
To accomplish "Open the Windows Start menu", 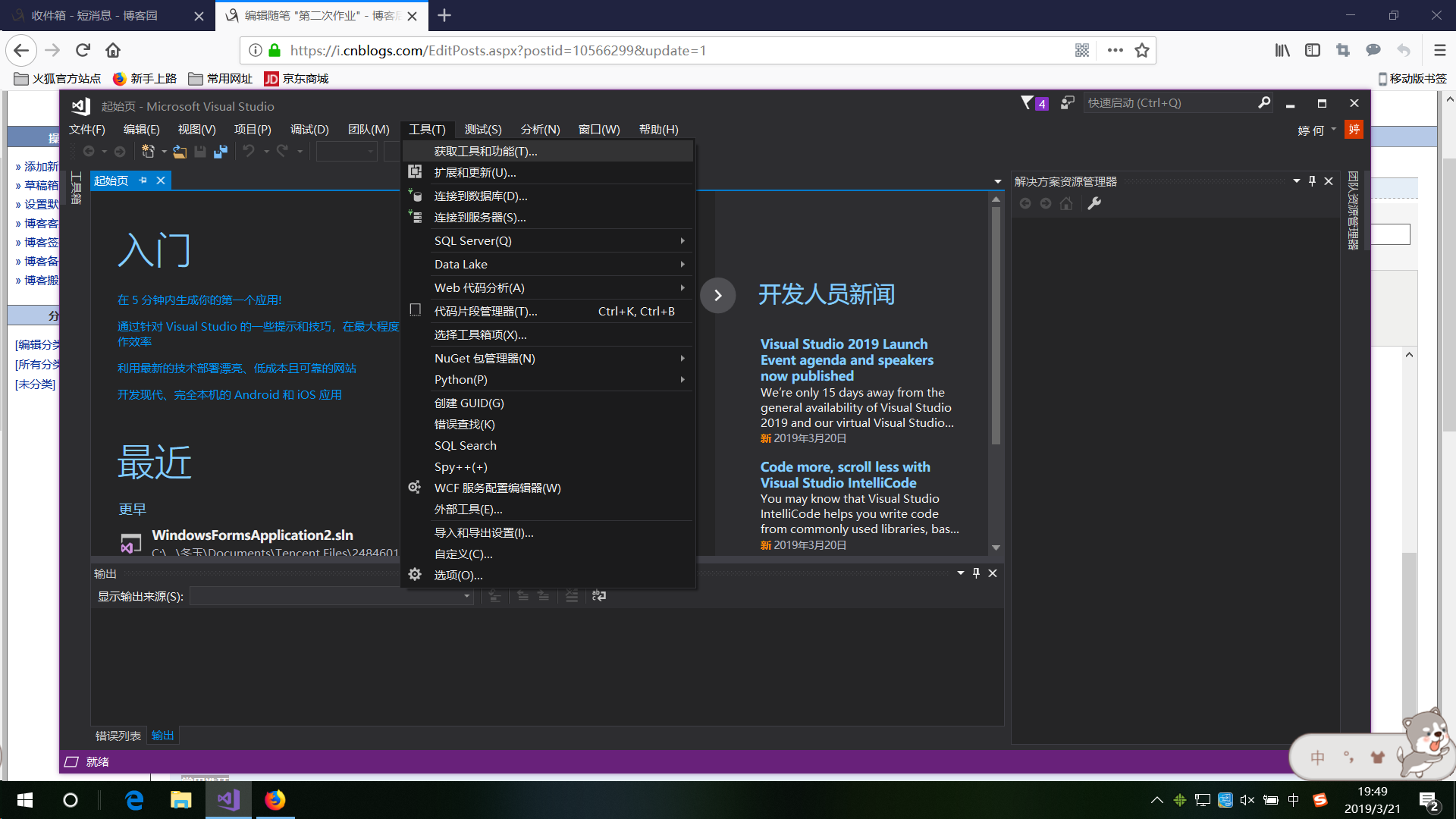I will pos(25,800).
